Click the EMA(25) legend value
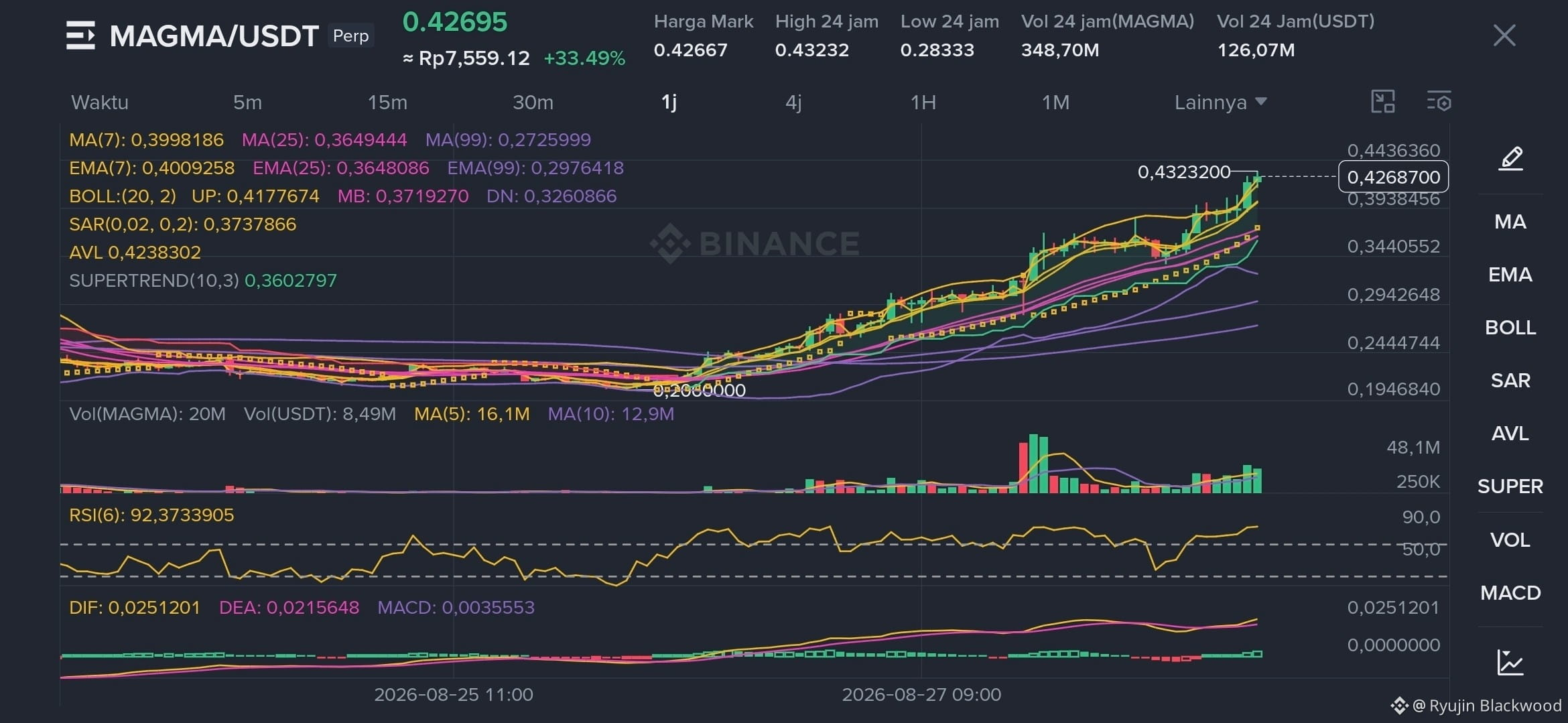 coord(341,168)
